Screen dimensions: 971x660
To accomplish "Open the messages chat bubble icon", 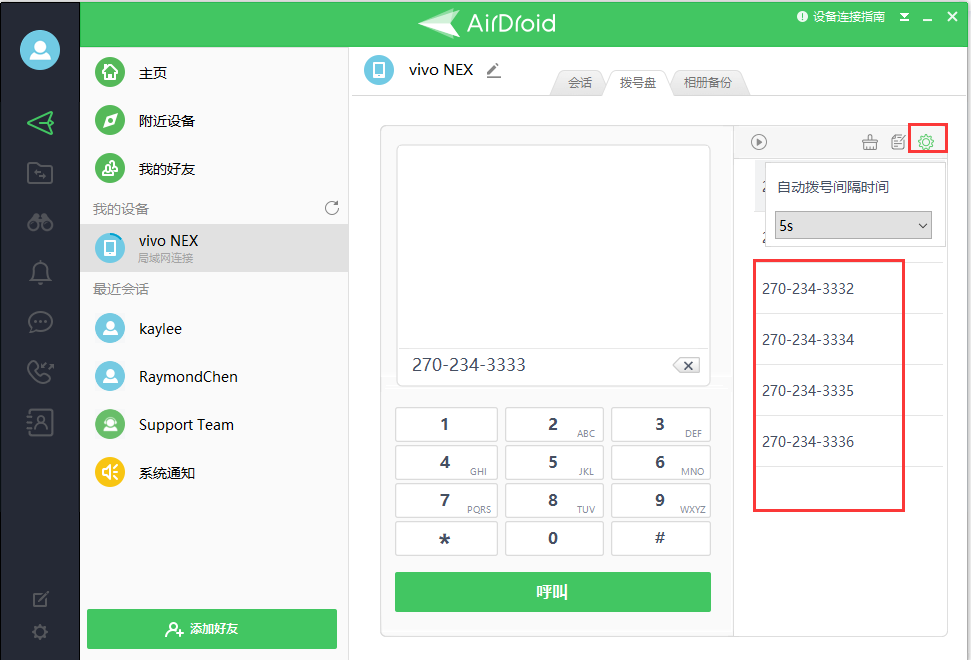I will tap(40, 322).
